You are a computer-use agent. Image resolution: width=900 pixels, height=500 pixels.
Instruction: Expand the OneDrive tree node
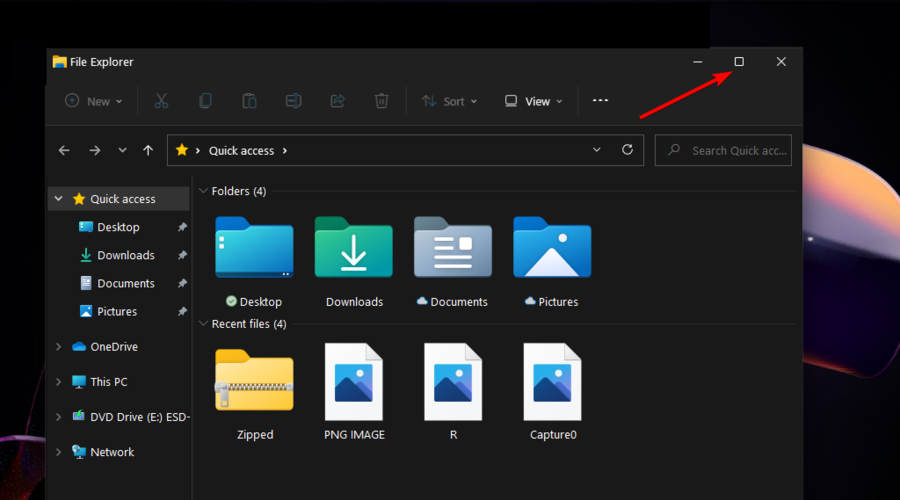tap(59, 347)
